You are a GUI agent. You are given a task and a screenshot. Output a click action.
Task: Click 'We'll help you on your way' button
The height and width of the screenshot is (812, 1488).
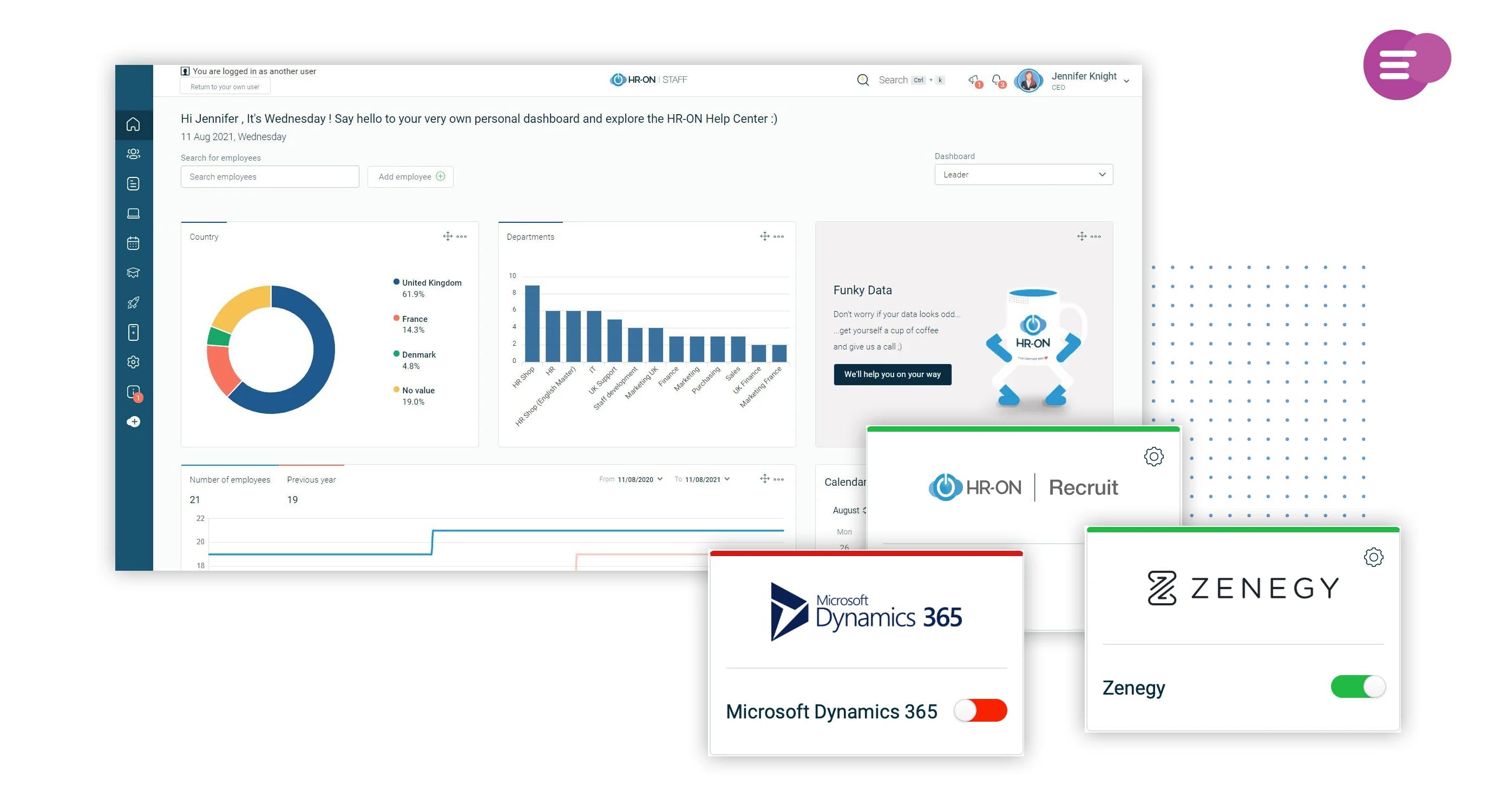(x=892, y=374)
